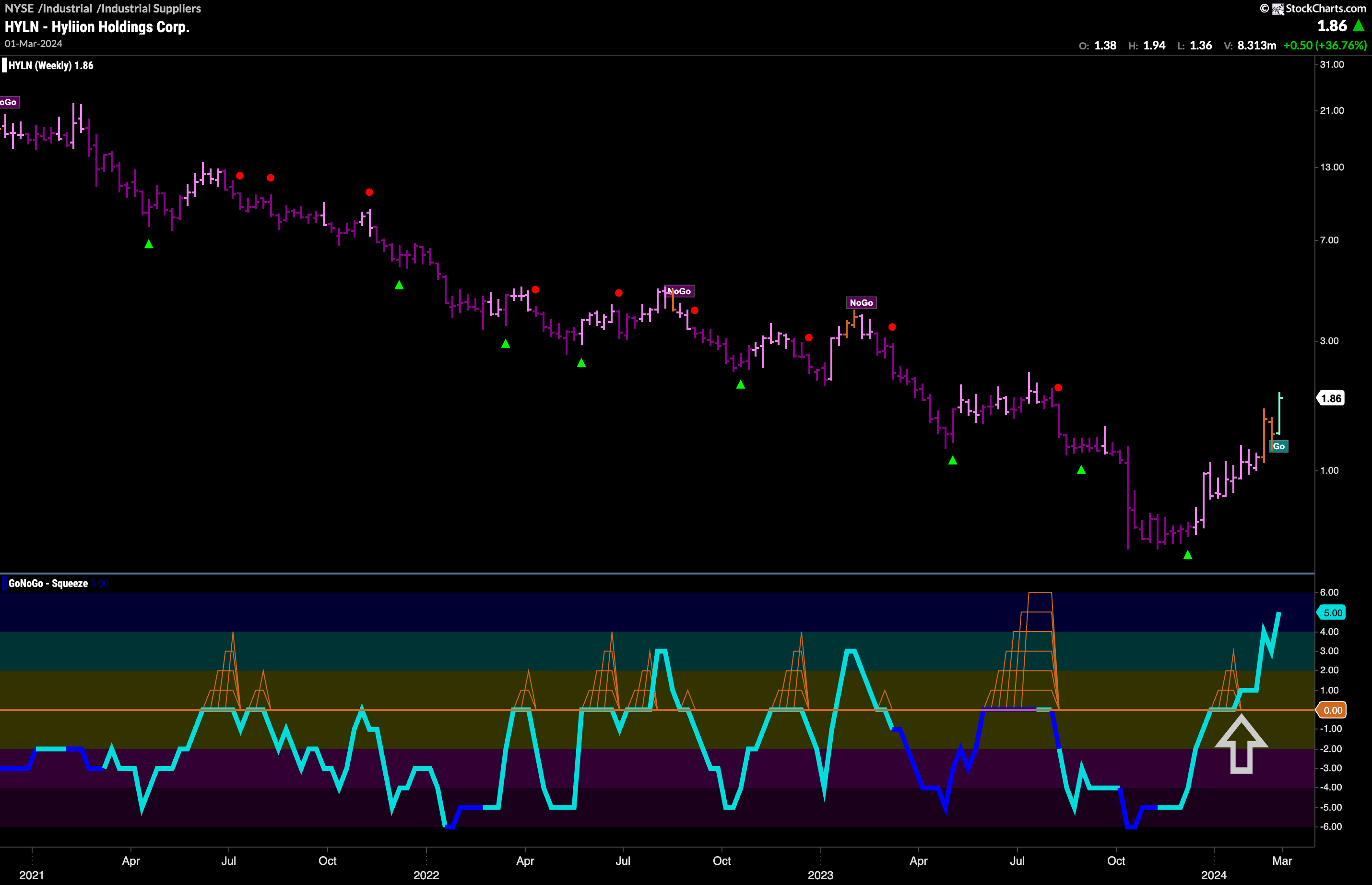Click the -3.00 oscillator axis label
Image resolution: width=1372 pixels, height=885 pixels.
point(1330,768)
